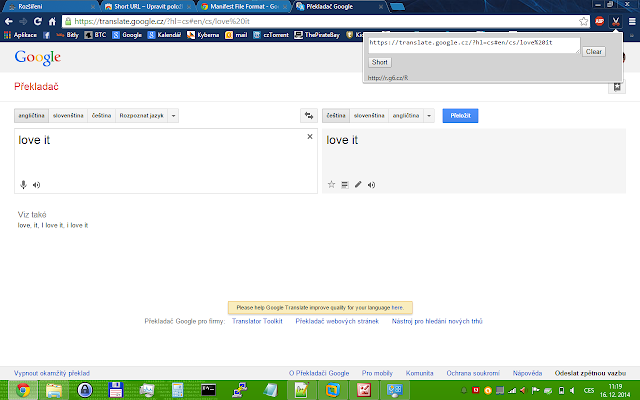This screenshot has height=400, width=640.
Task: Star the translation to save to phrasebook
Action: [x=331, y=184]
